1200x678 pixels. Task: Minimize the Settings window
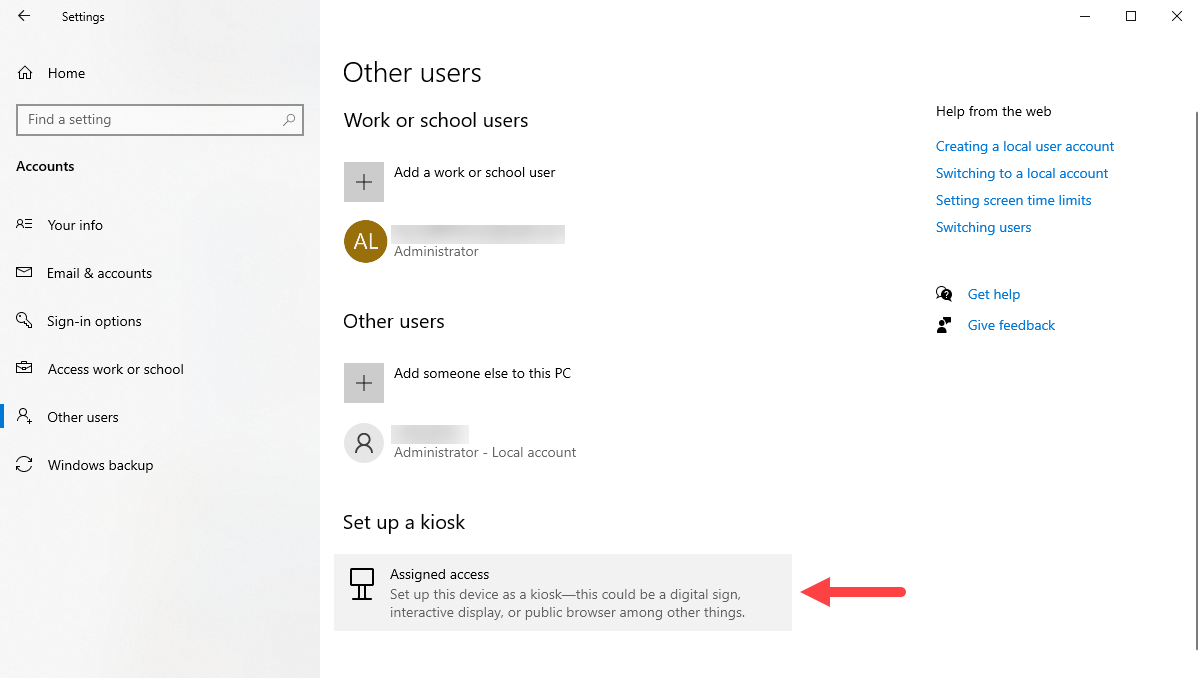tap(1084, 16)
